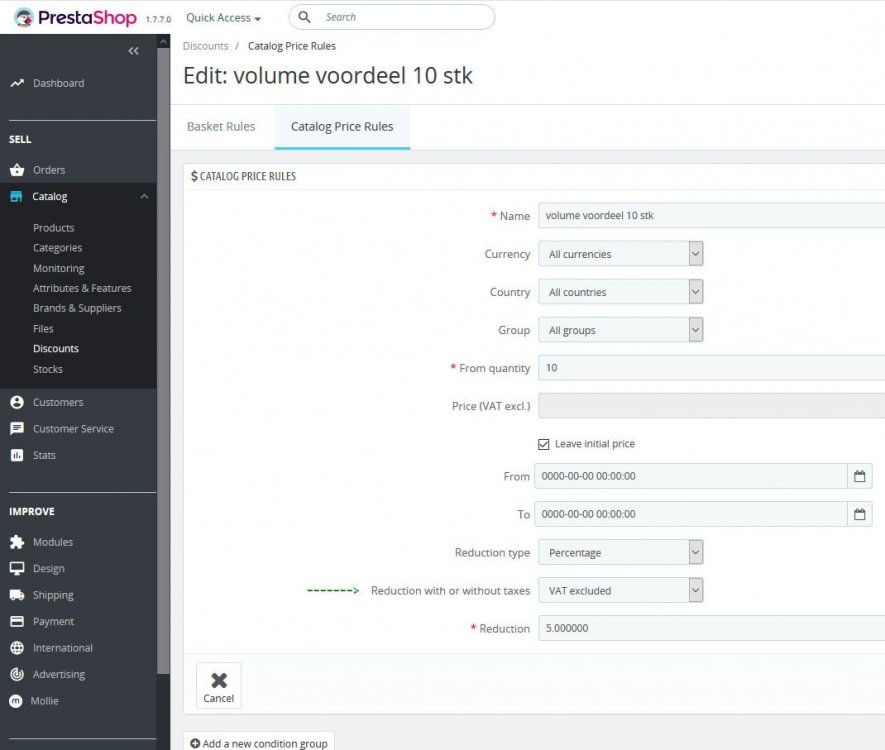The image size is (885, 750).
Task: Open the calendar picker for the From date
Action: click(x=860, y=476)
